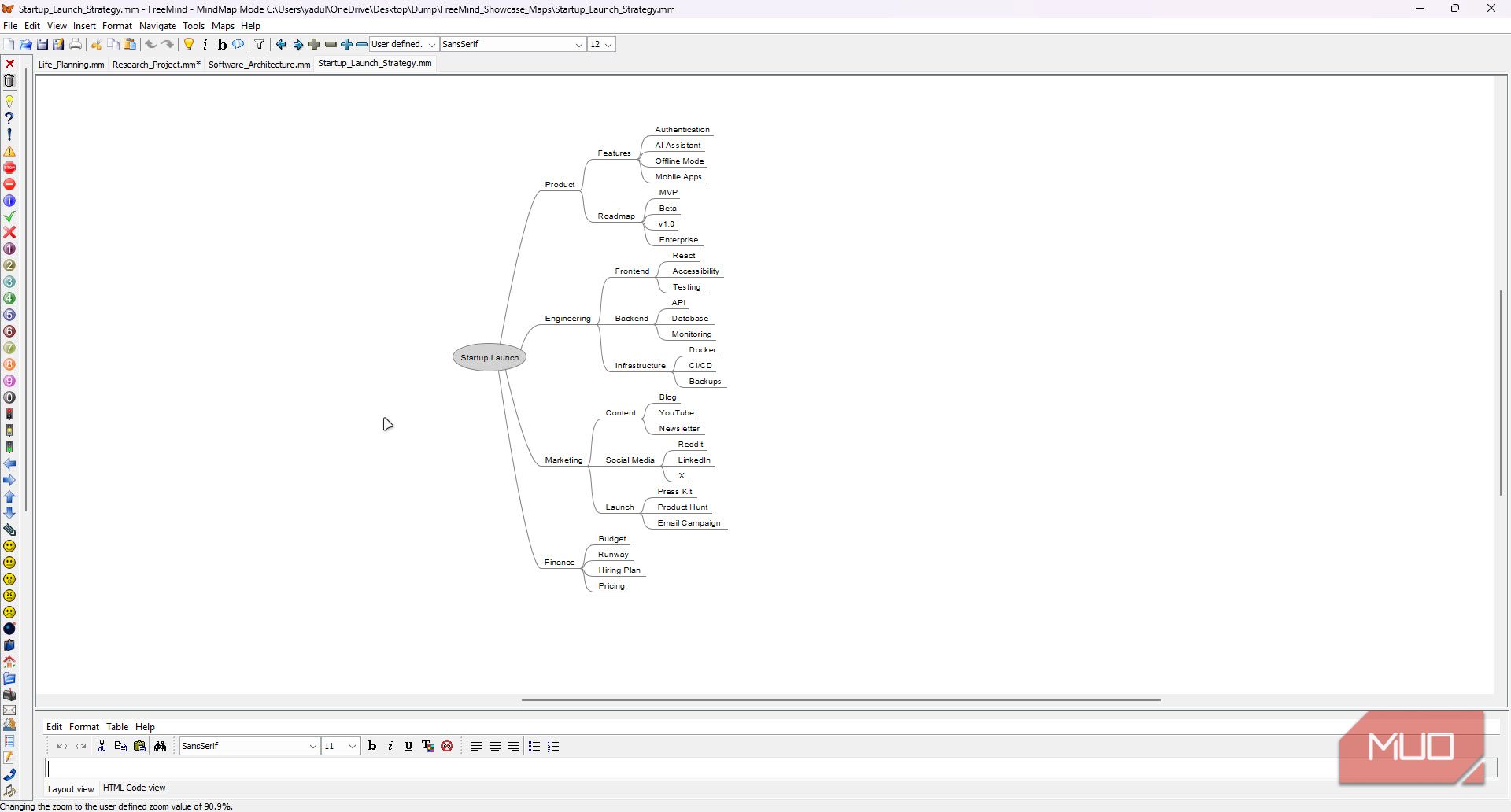This screenshot has height=812, width=1511.
Task: Click the vertical scrollbar of map
Action: [x=1501, y=393]
